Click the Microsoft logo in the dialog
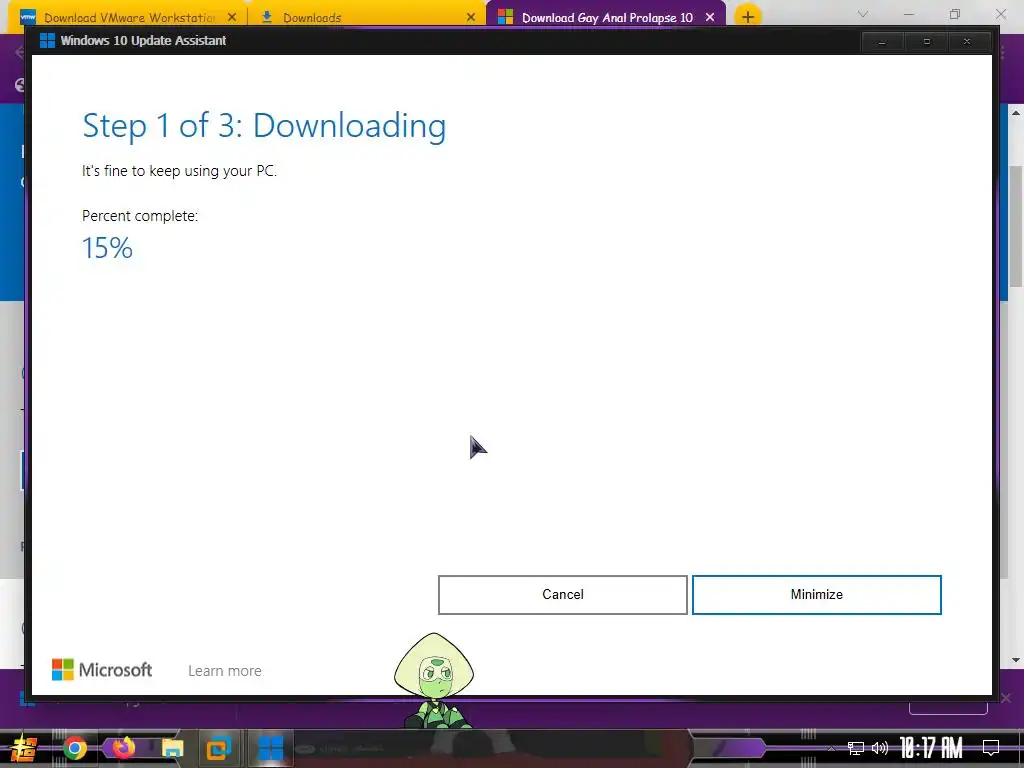This screenshot has width=1024, height=768. 102,669
